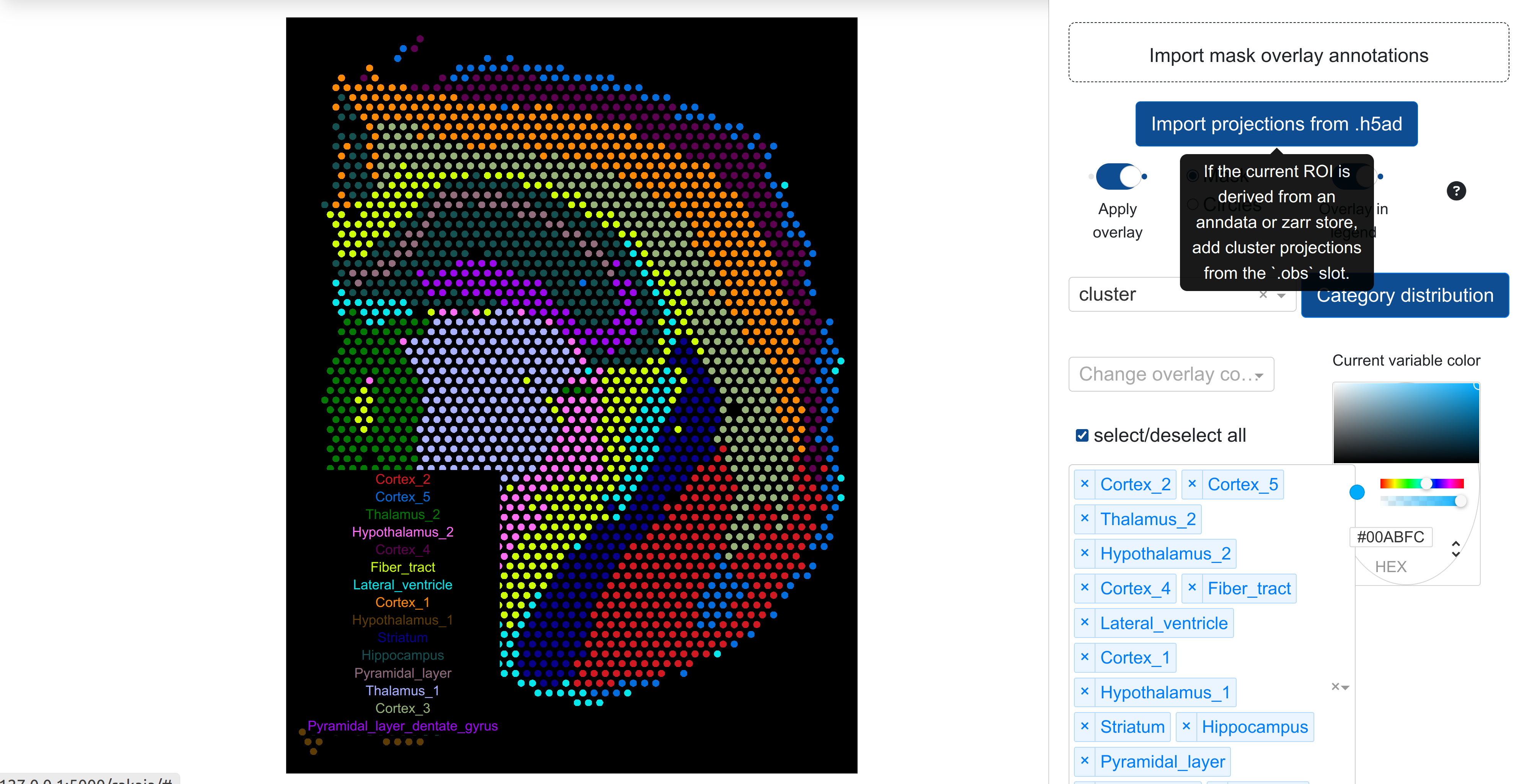Viewport: 1527px width, 784px height.
Task: Remove the Fiber_tract tag
Action: pyautogui.click(x=1192, y=588)
